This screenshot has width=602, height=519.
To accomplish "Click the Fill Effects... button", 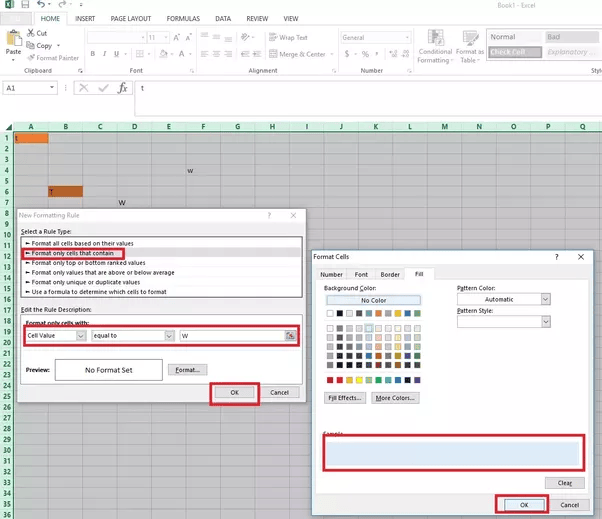I will 345,398.
